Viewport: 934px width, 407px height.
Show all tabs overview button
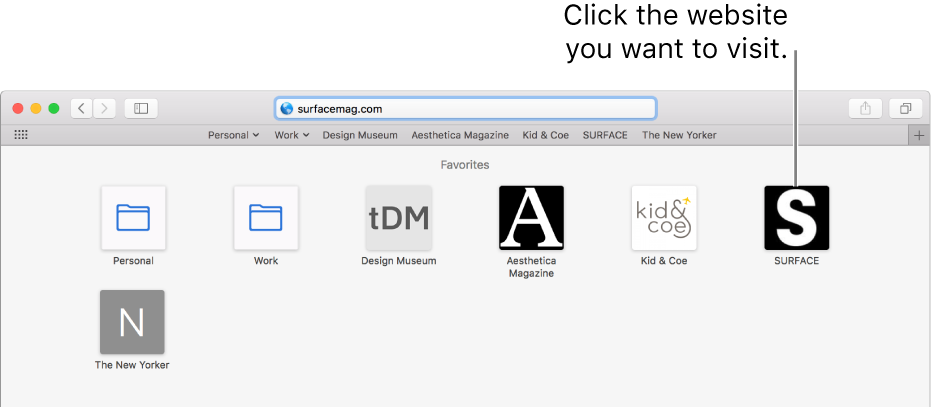(905, 108)
